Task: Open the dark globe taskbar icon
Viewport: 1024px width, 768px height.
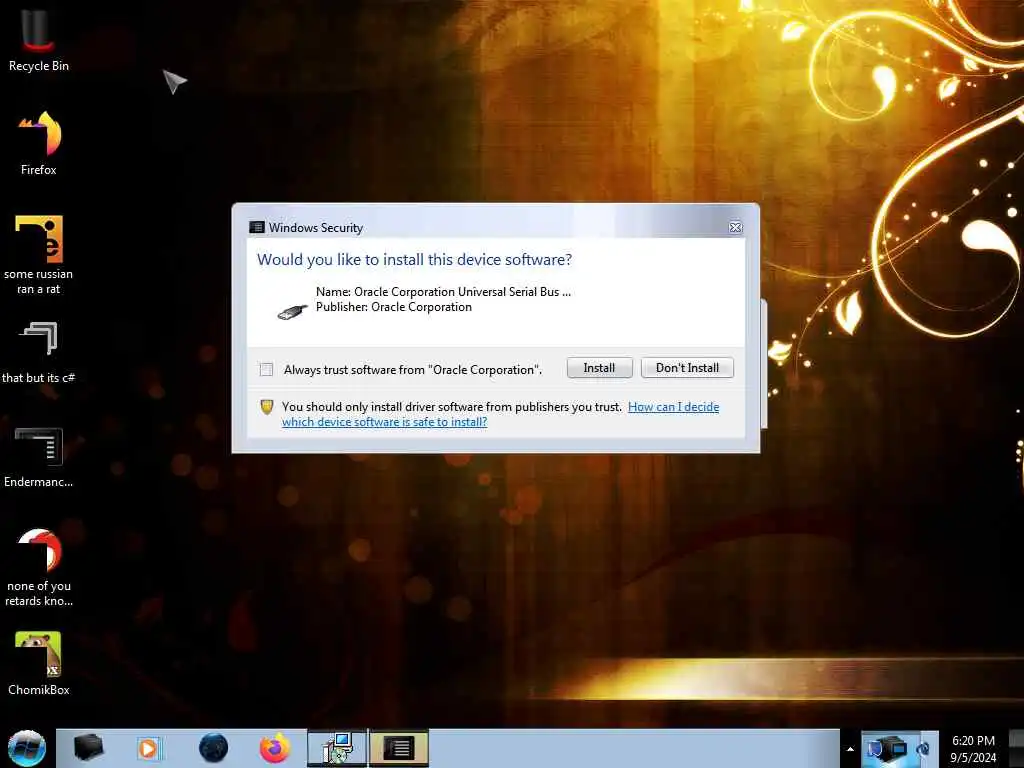Action: (213, 748)
